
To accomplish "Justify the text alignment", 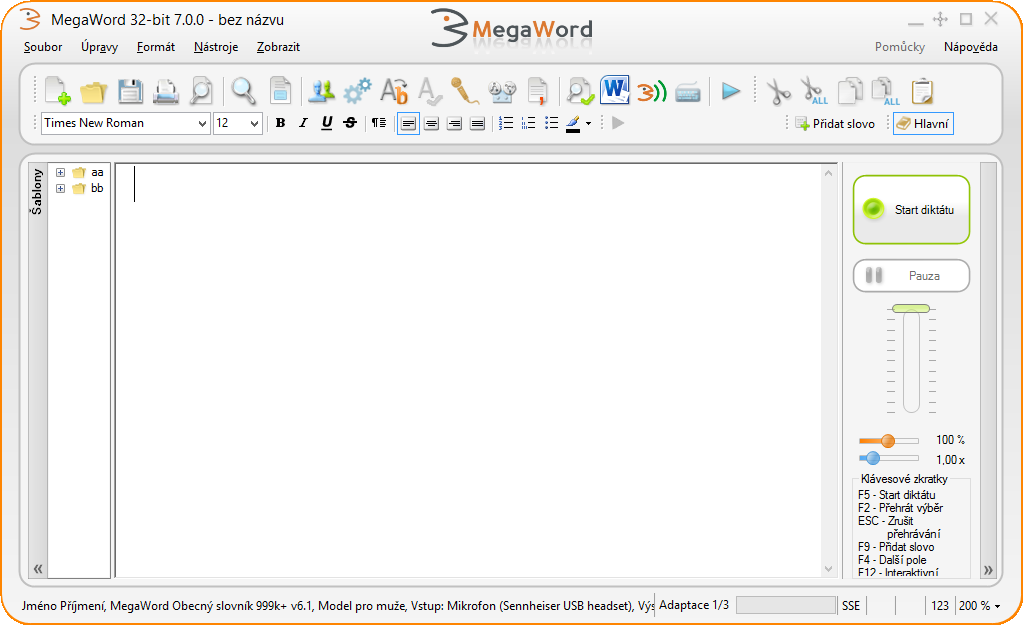I will click(478, 123).
